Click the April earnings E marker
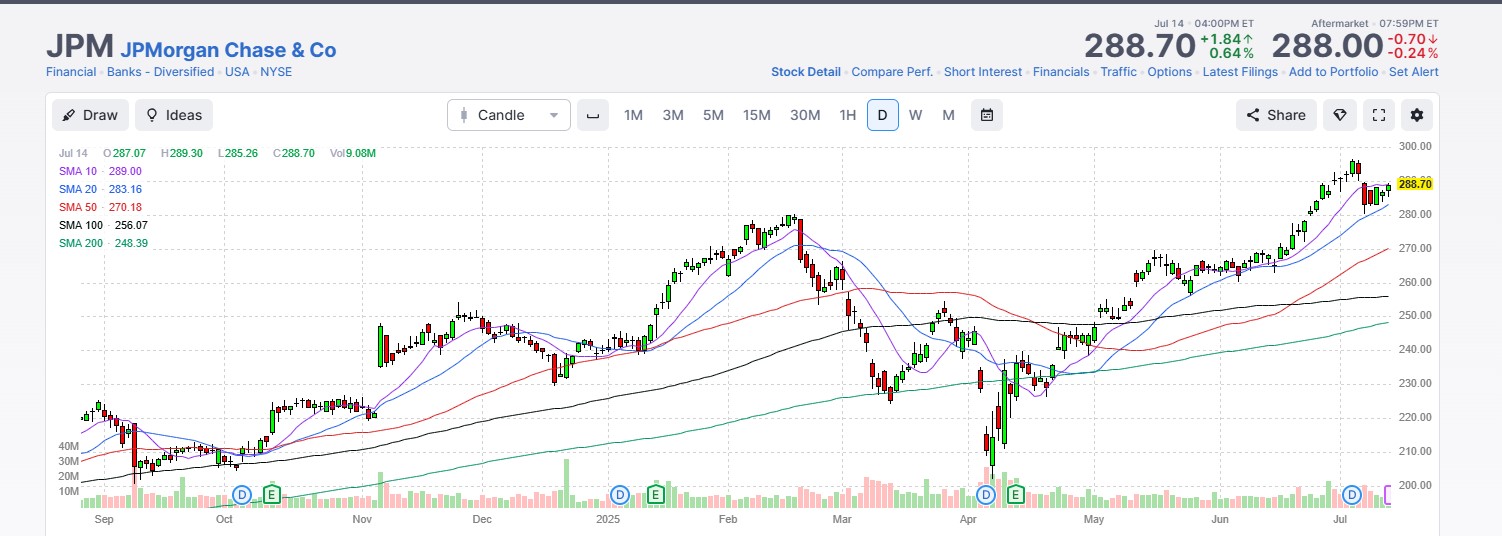 (x=1015, y=494)
